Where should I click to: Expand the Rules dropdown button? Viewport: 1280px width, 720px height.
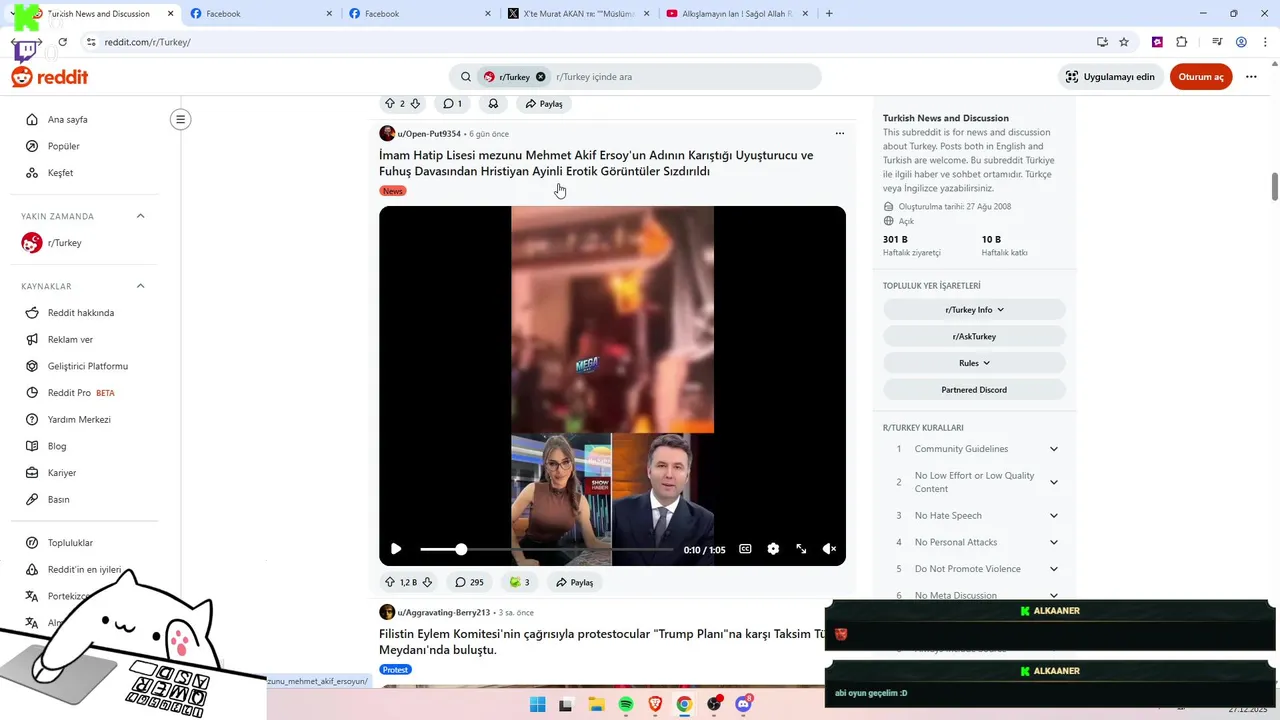pos(974,363)
